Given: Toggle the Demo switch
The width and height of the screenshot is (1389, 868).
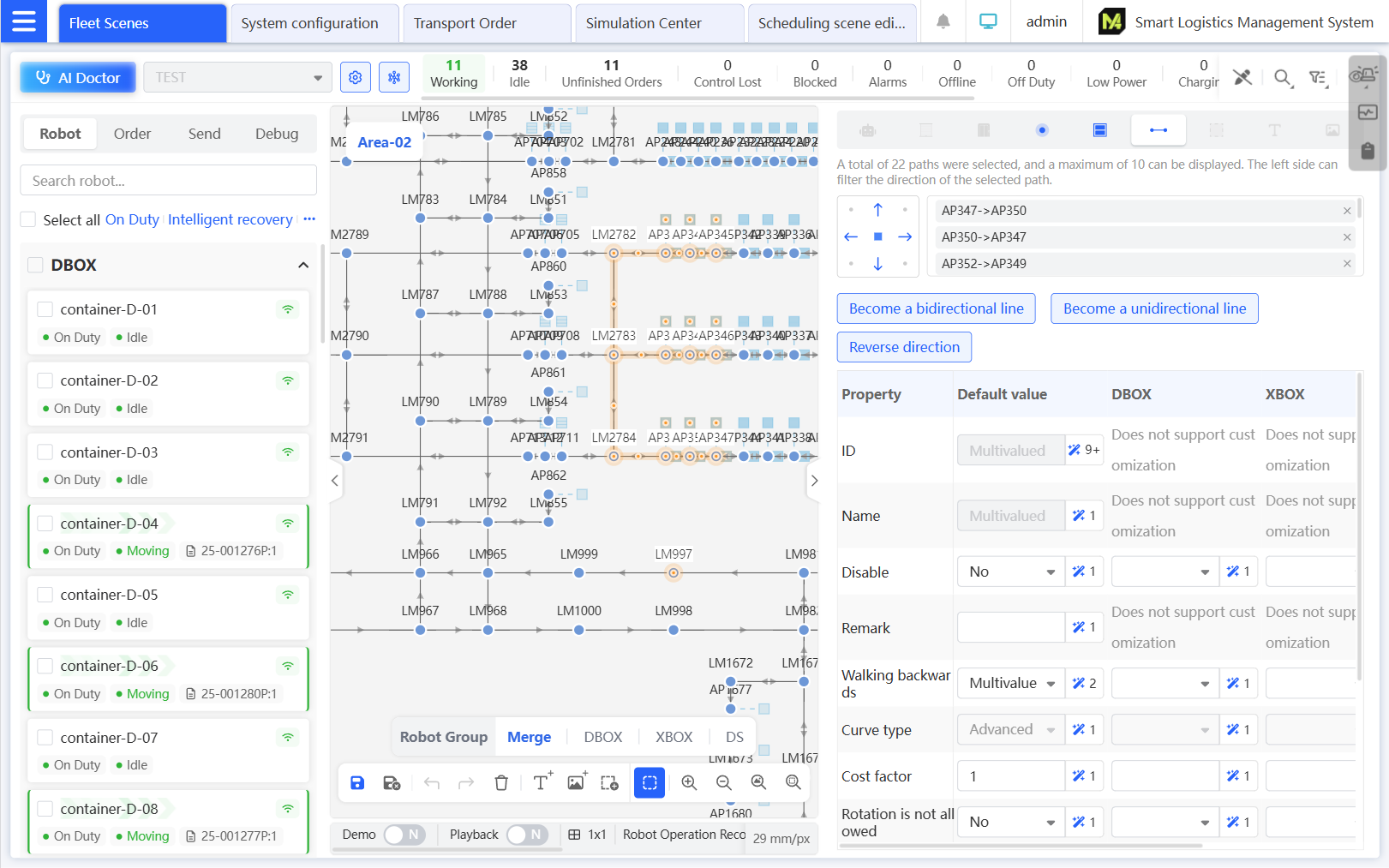Looking at the screenshot, I should coord(404,835).
